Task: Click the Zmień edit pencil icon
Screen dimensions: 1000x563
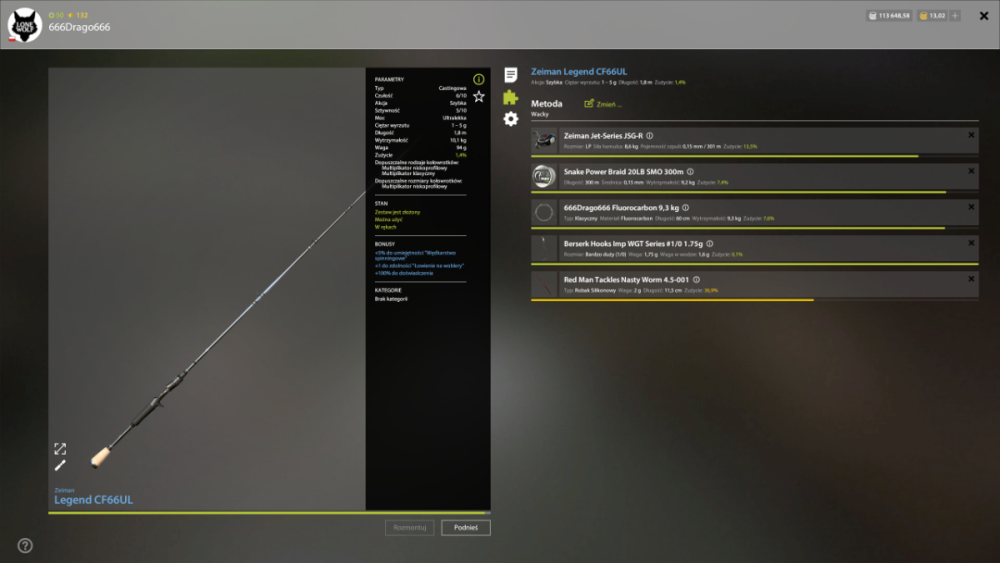Action: tap(589, 103)
